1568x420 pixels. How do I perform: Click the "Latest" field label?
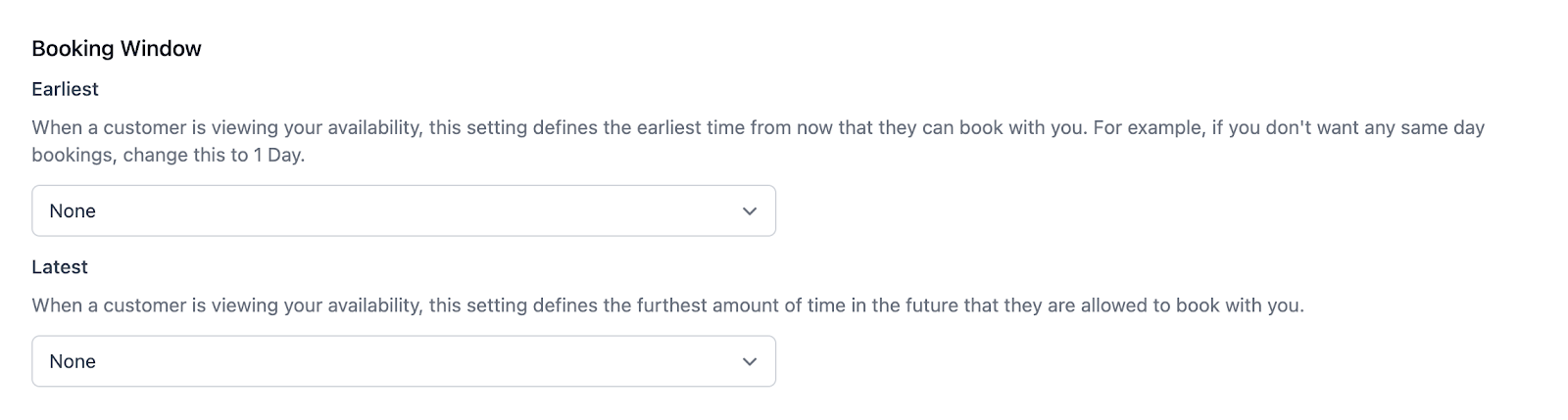click(x=60, y=267)
